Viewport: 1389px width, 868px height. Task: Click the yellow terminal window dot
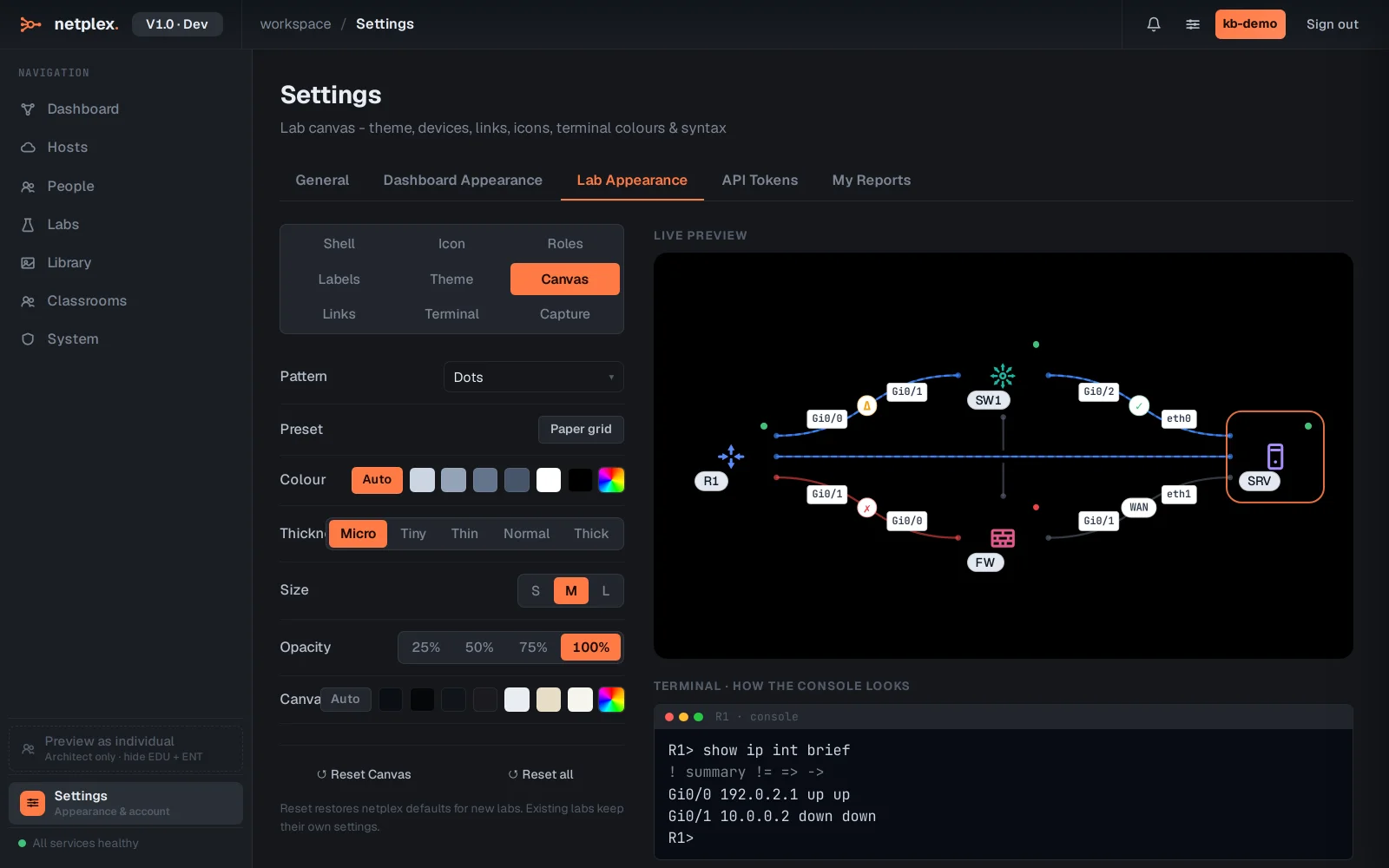(684, 717)
